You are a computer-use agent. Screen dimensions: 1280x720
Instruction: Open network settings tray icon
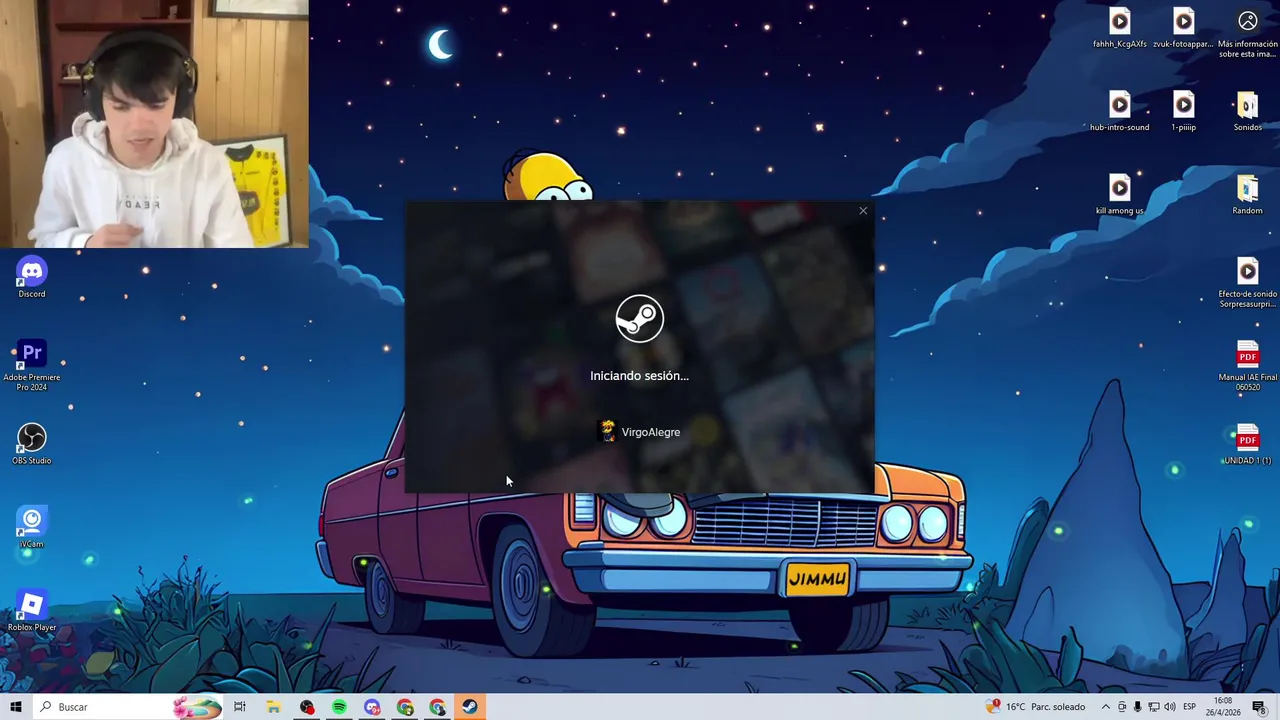click(1153, 707)
